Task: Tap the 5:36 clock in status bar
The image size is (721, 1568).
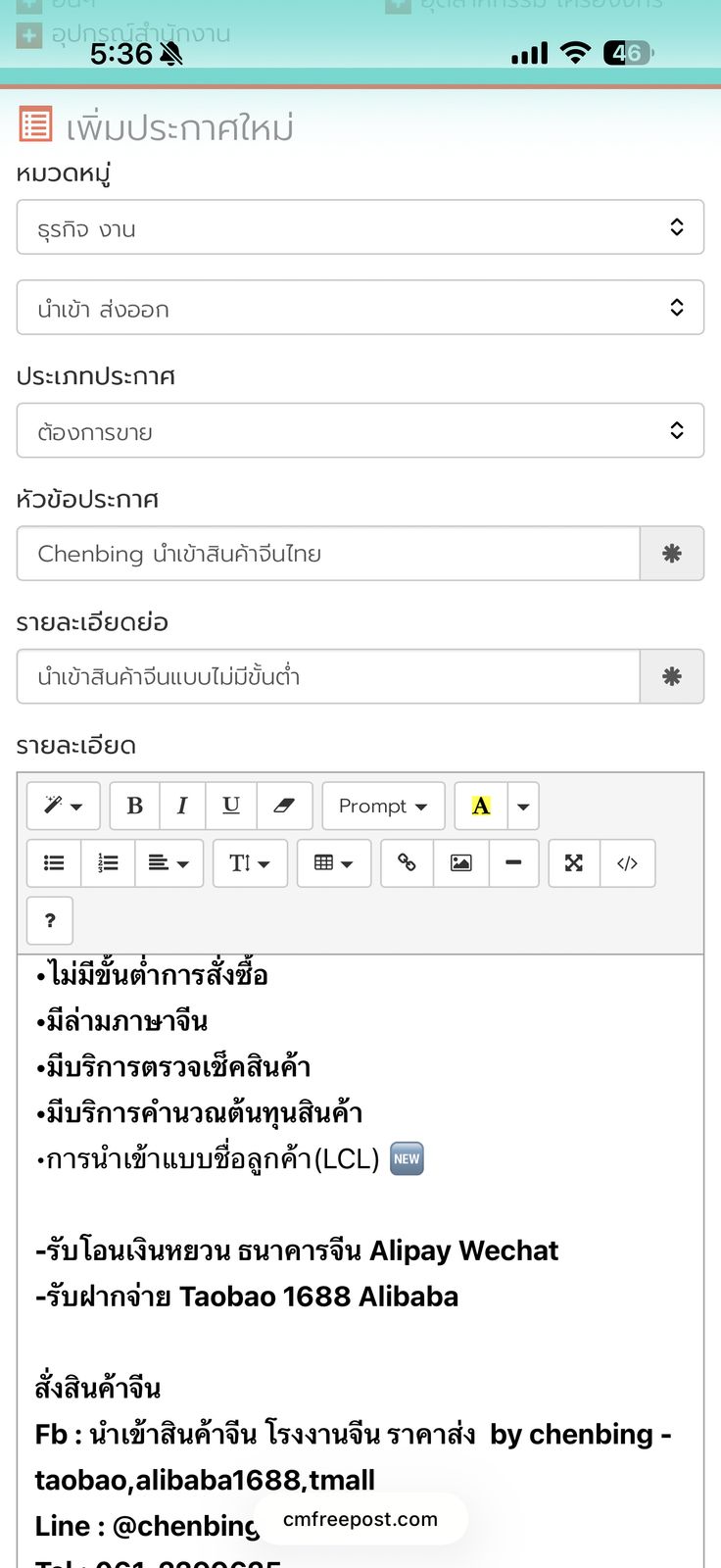Action: pos(121,54)
